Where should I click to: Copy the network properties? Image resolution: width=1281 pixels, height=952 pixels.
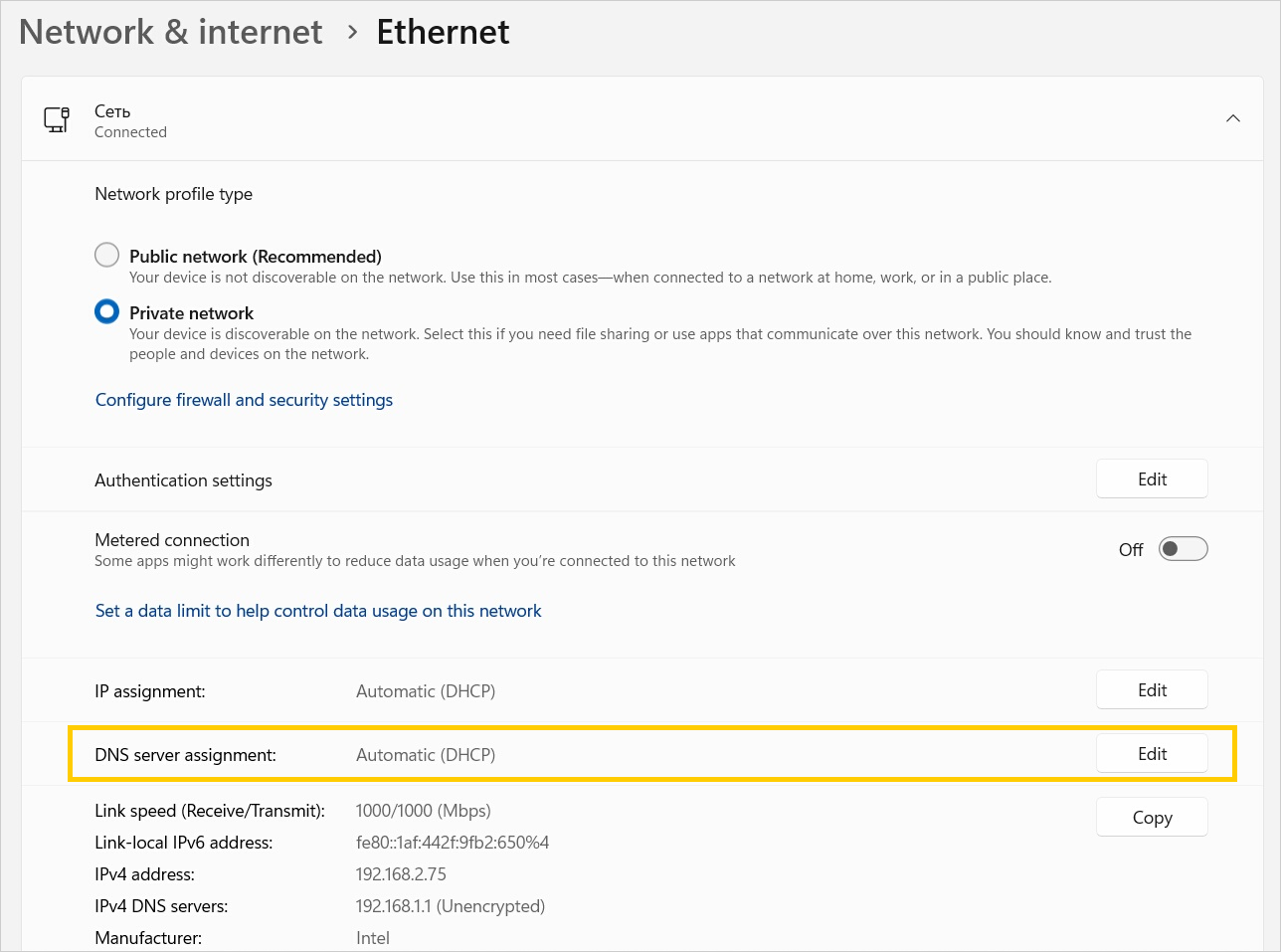[1152, 818]
